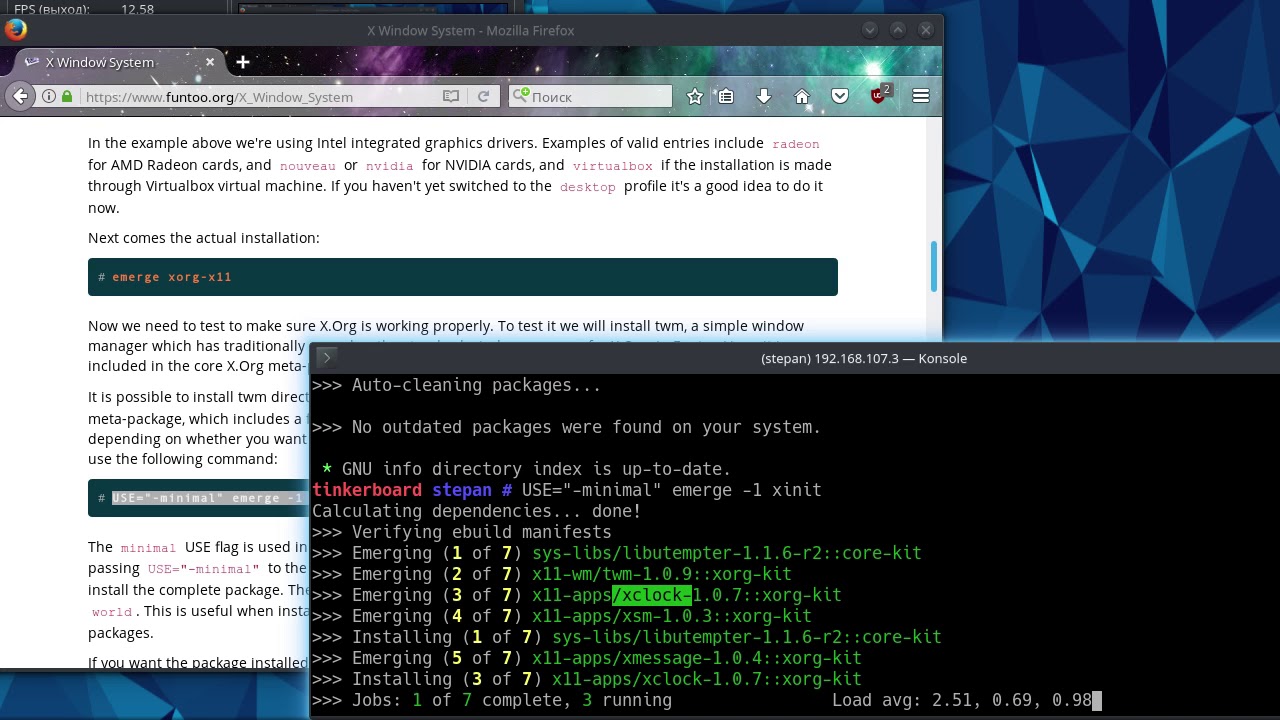Viewport: 1280px width, 720px height.
Task: Click 'No outdated packages were found' line
Action: coord(566,427)
